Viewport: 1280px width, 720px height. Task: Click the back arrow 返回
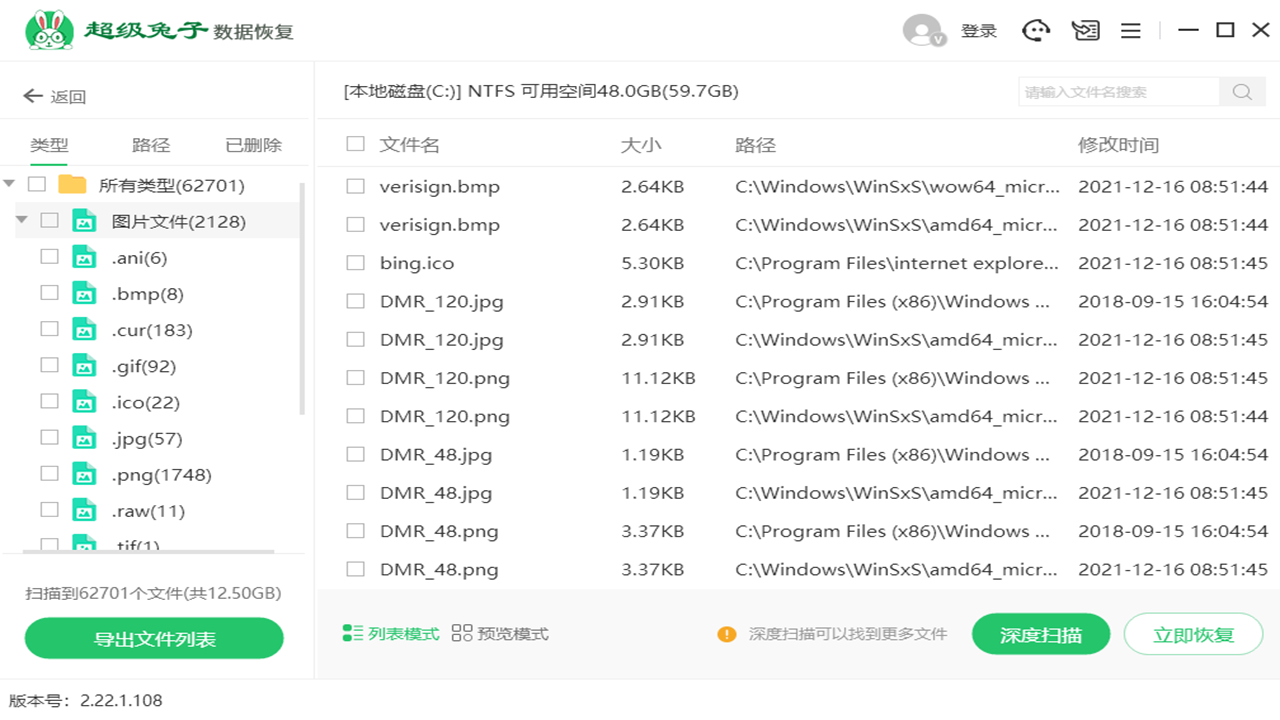click(x=54, y=97)
